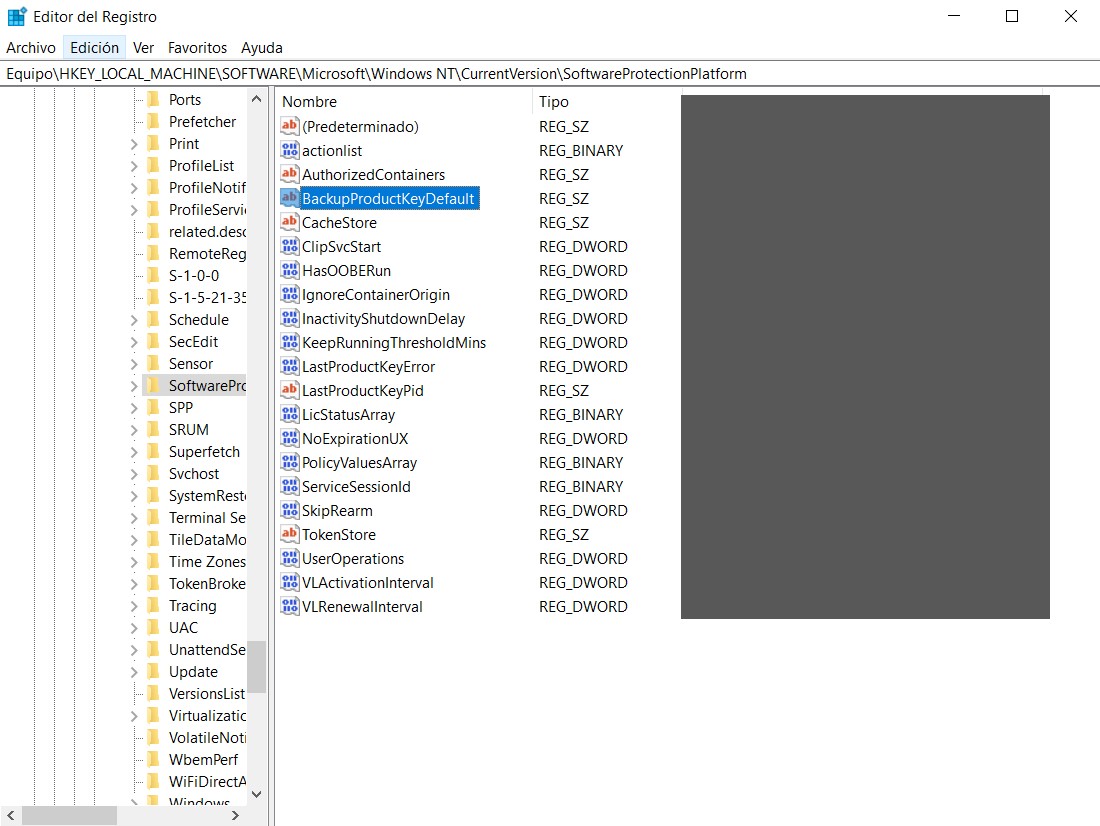Viewport: 1100px width, 826px height.
Task: Expand the UAC key
Action: 134,628
